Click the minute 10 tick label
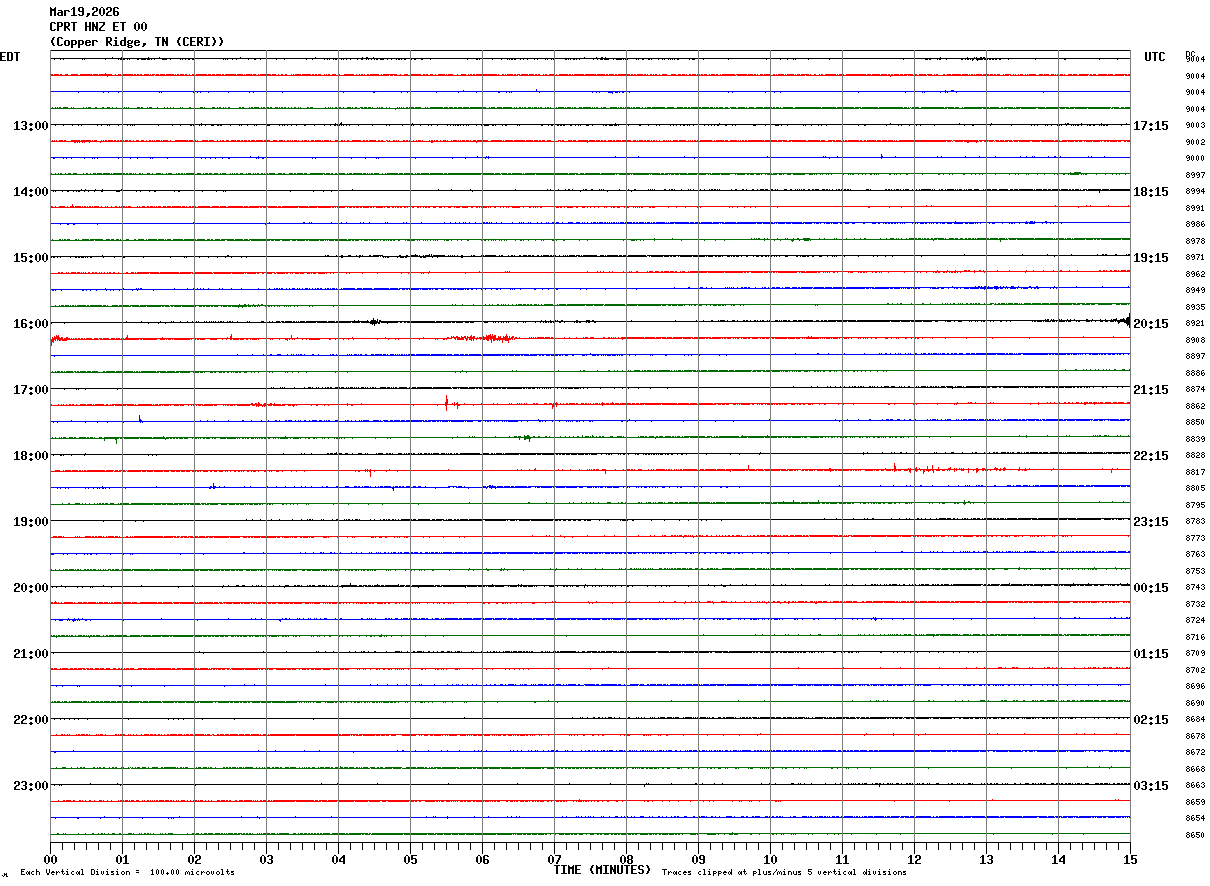The height and width of the screenshot is (886, 1210). click(x=770, y=859)
